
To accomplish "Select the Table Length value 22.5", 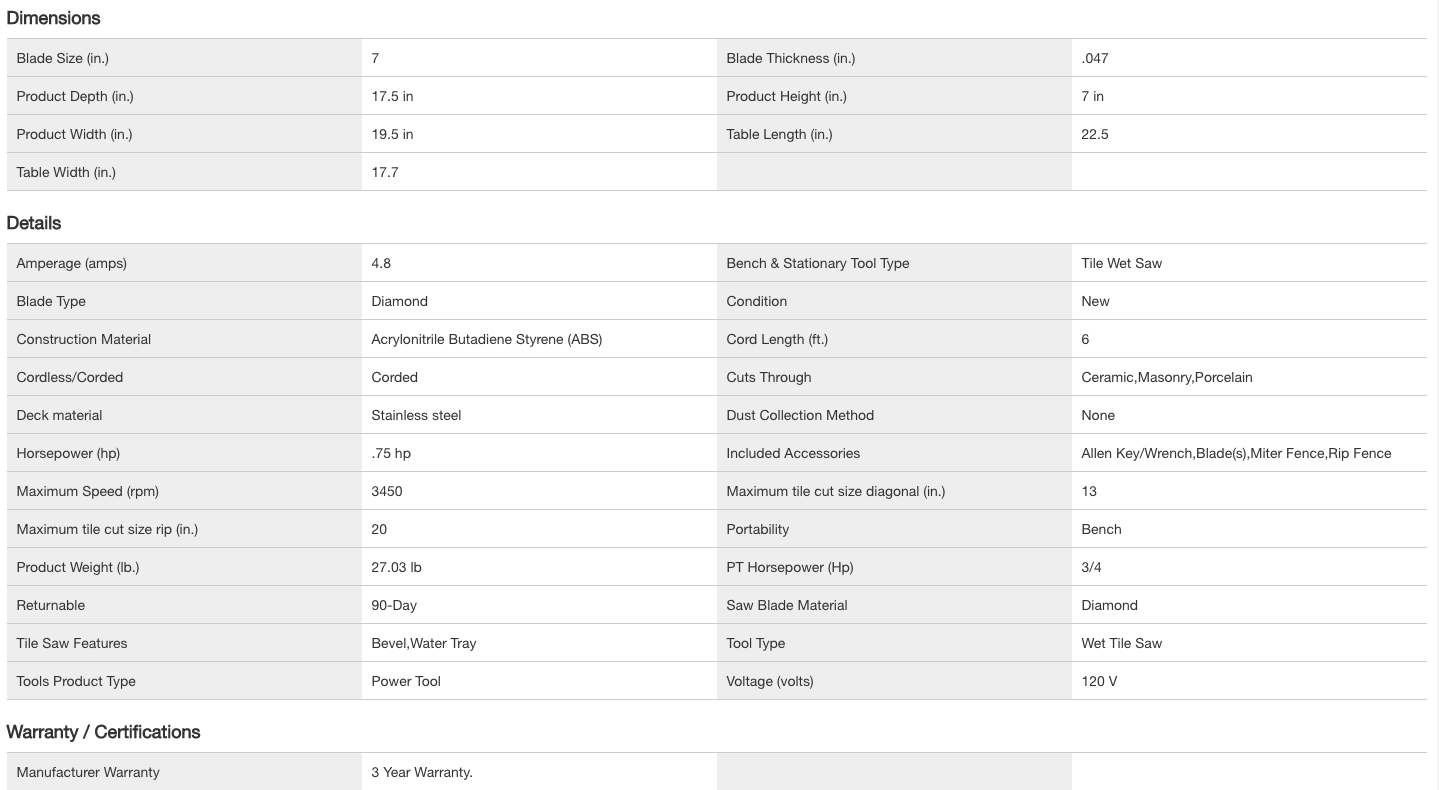I will point(1094,134).
